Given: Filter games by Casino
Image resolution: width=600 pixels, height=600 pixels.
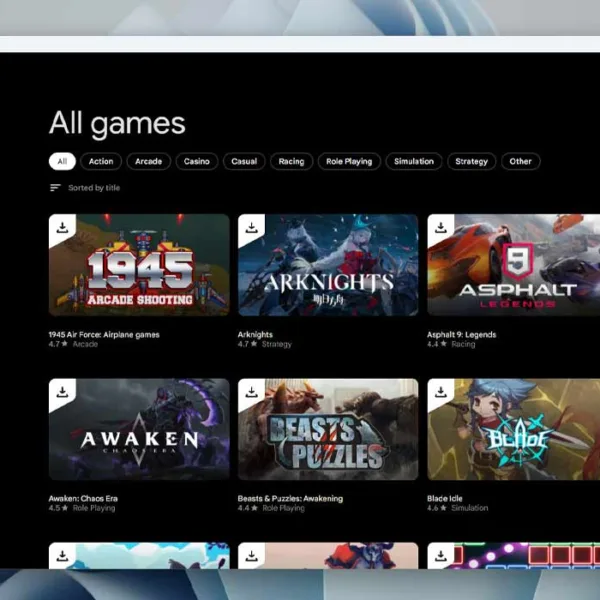Looking at the screenshot, I should [197, 161].
